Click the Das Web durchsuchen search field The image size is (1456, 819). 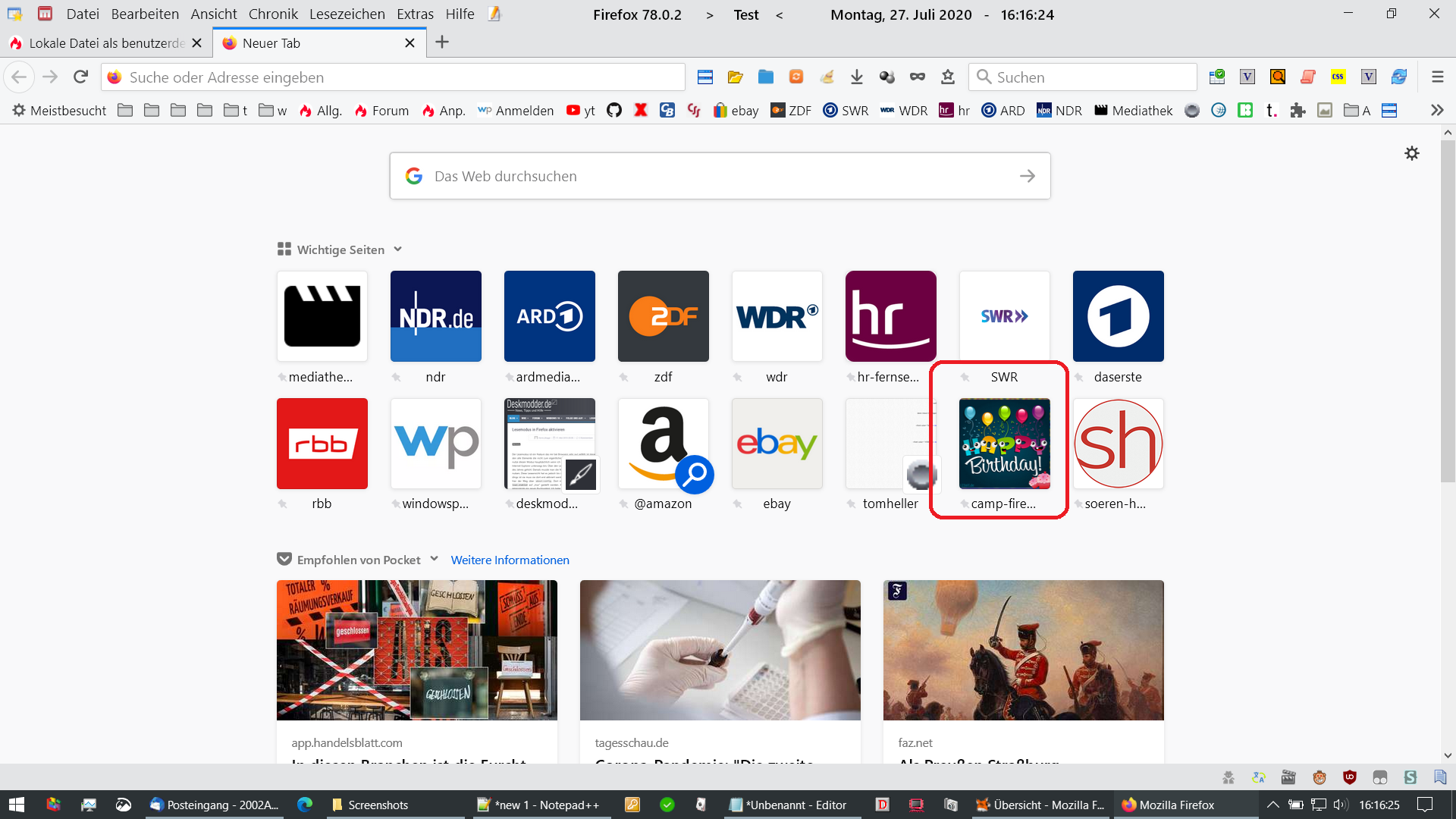[719, 176]
